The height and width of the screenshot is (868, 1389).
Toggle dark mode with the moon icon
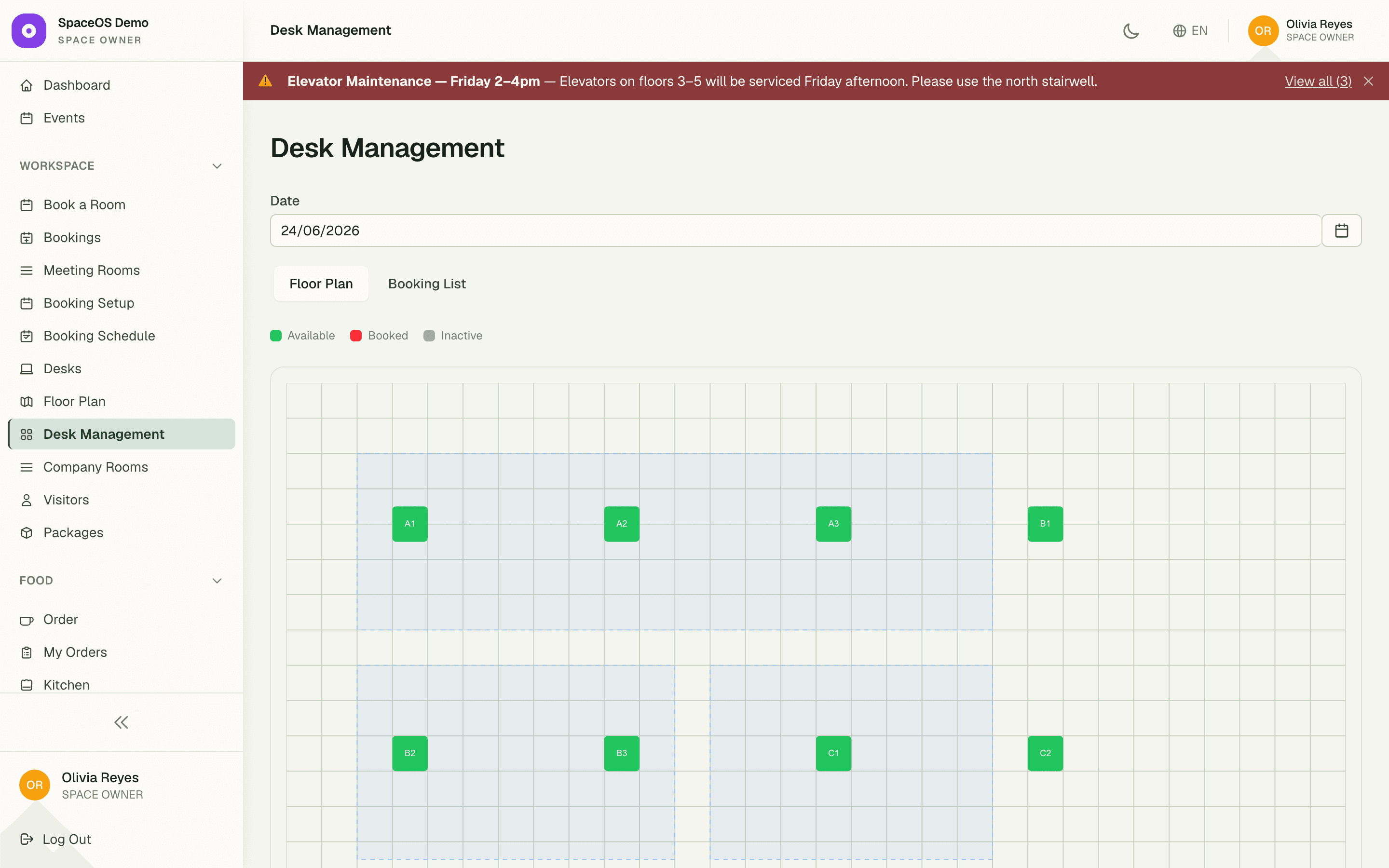tap(1130, 31)
